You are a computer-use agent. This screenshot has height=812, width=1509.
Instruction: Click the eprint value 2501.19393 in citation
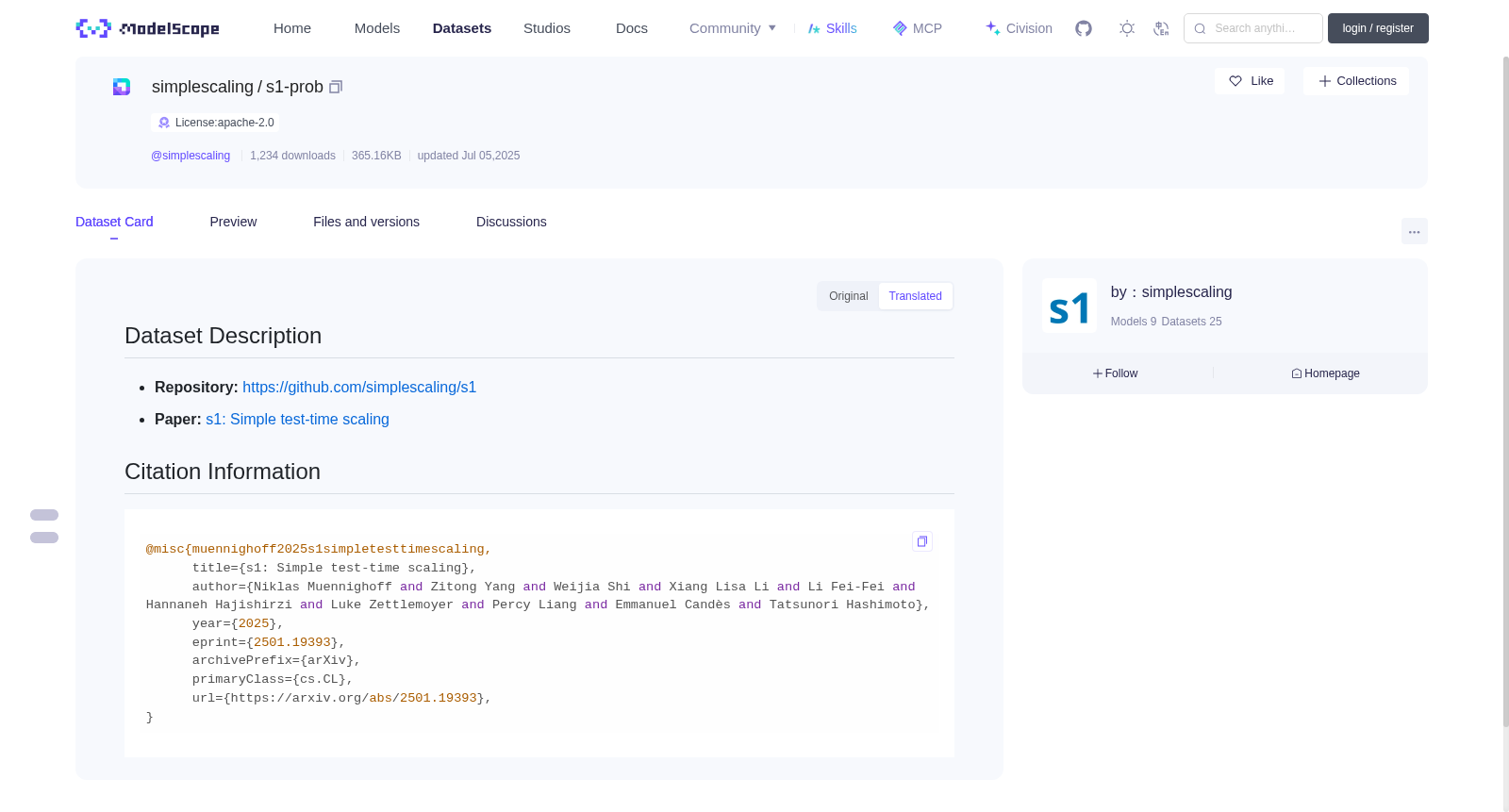pos(292,642)
